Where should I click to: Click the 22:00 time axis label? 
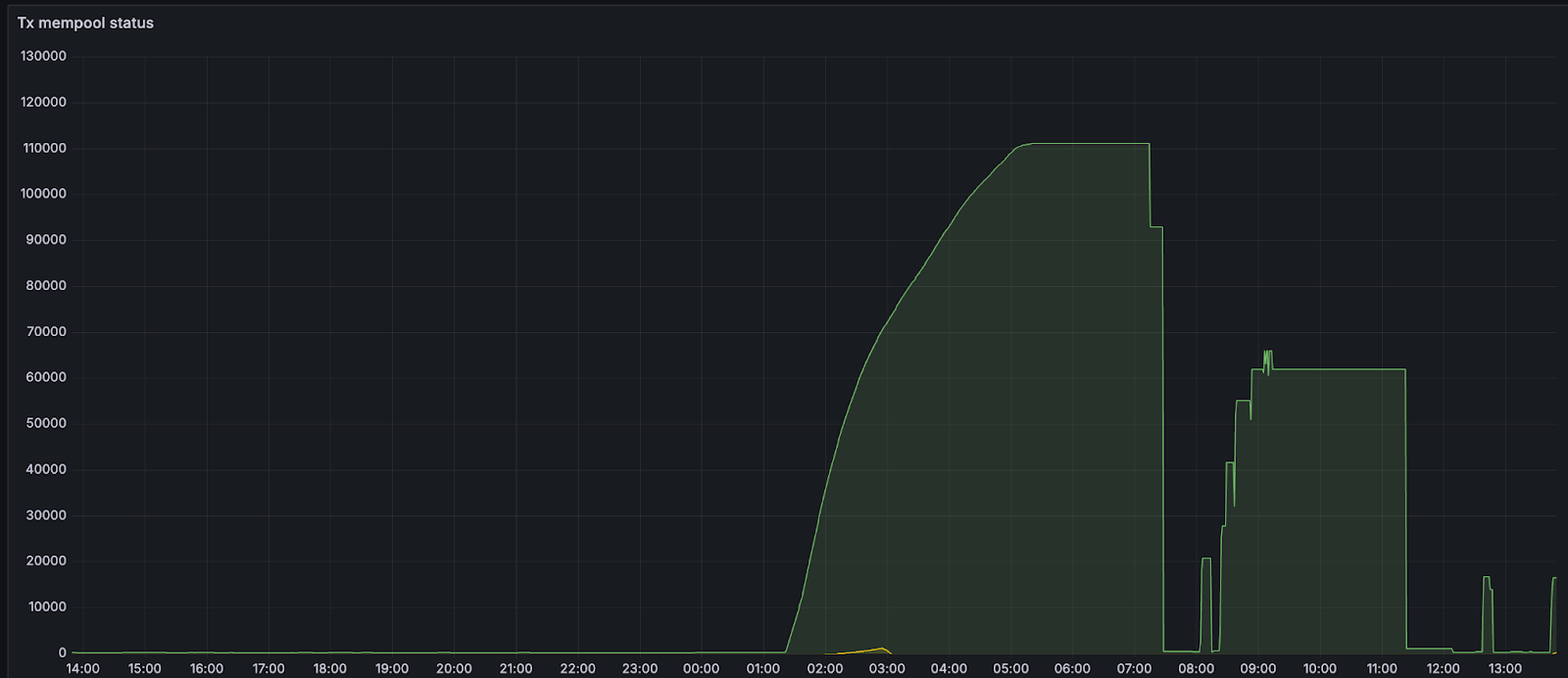577,668
